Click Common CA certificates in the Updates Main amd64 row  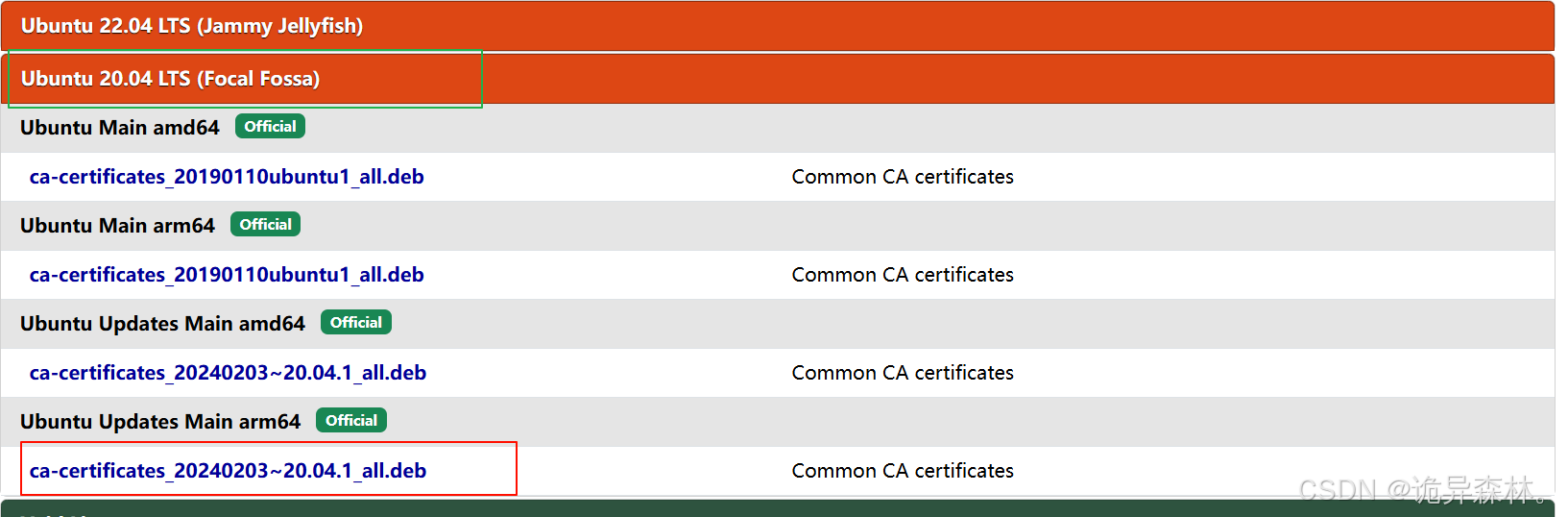(x=903, y=373)
